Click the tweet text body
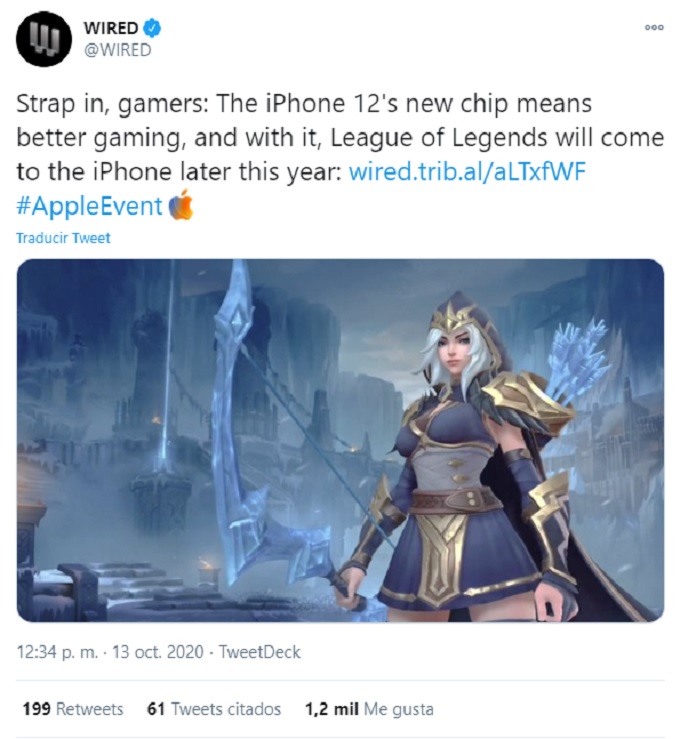The image size is (680, 739). coord(340,156)
